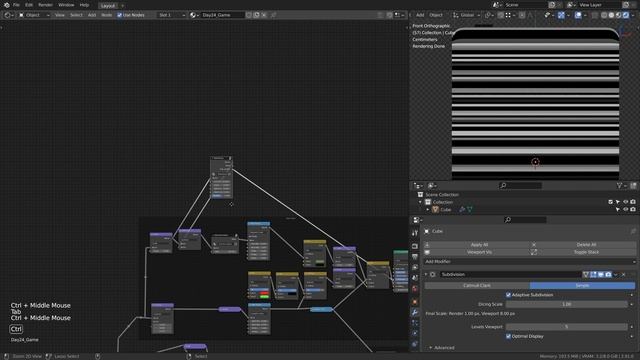
Task: Open the outliner display mode dropdown
Action: click(x=432, y=186)
